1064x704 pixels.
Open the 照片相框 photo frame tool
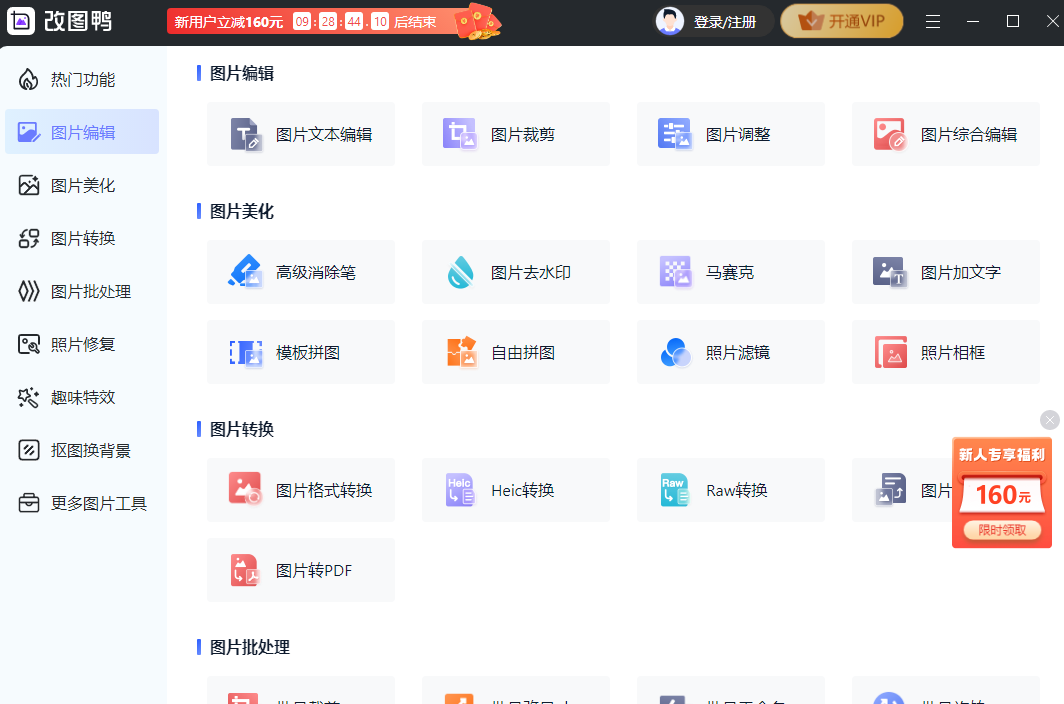coord(945,352)
